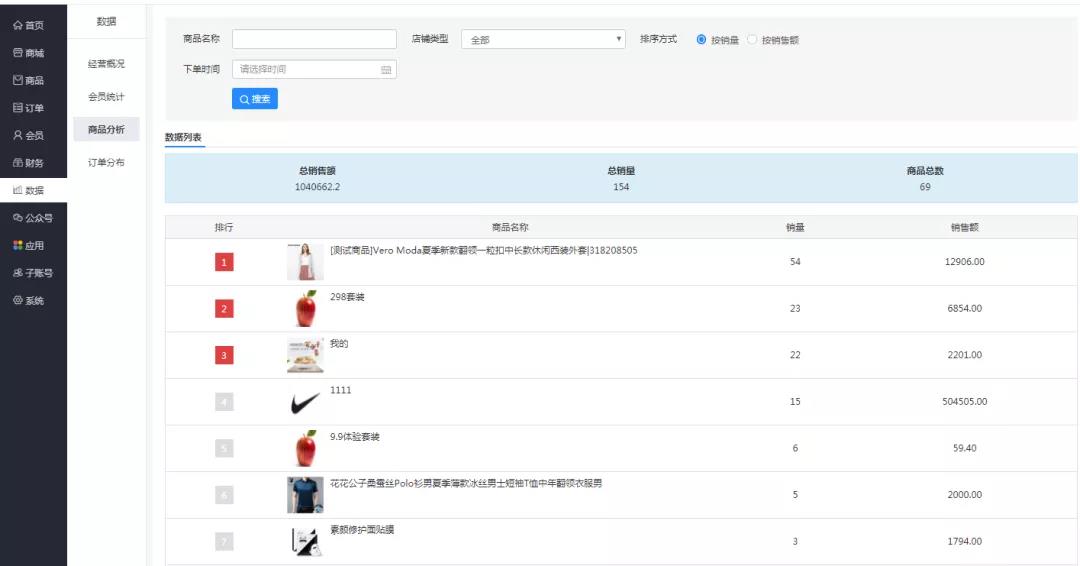Open 系统 settings section
Image resolution: width=1080 pixels, height=566 pixels.
point(29,301)
